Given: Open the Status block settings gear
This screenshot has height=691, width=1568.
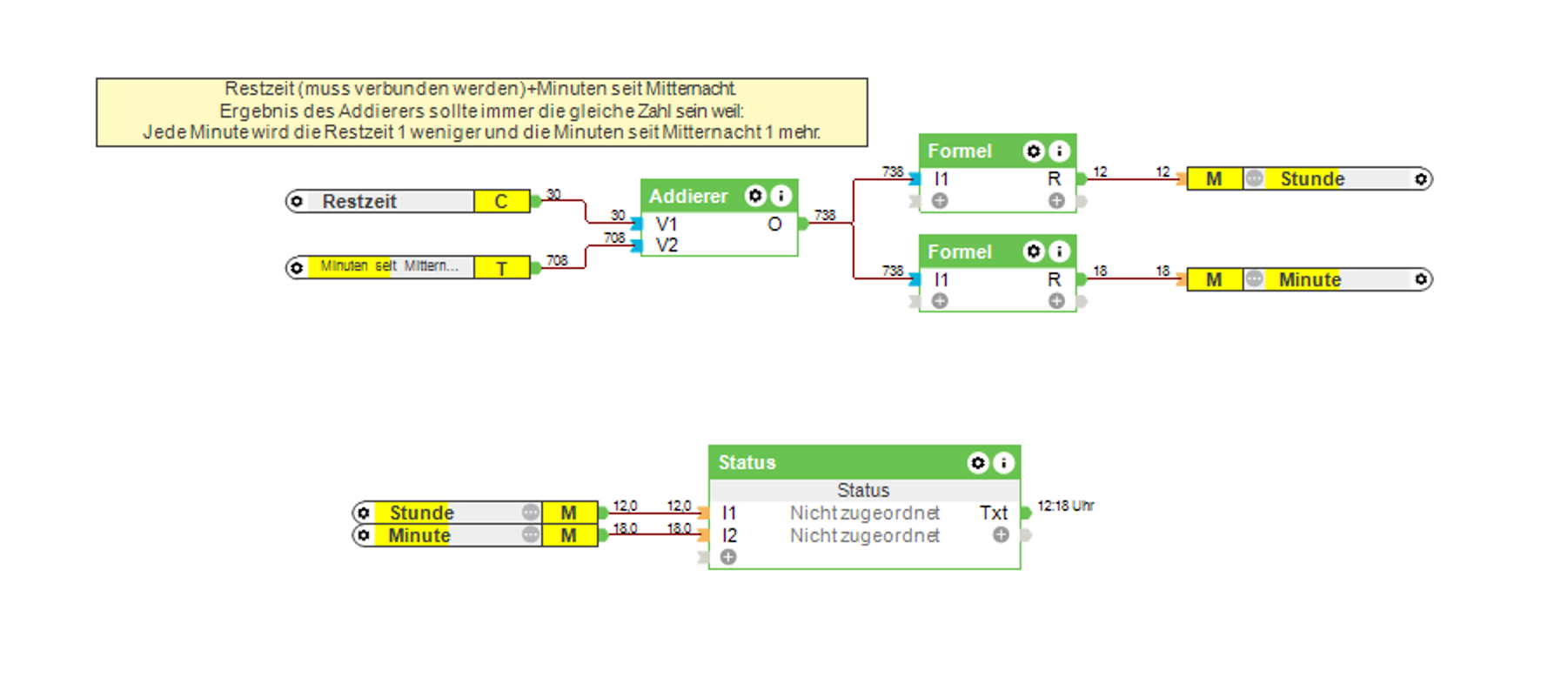Looking at the screenshot, I should click(x=978, y=462).
